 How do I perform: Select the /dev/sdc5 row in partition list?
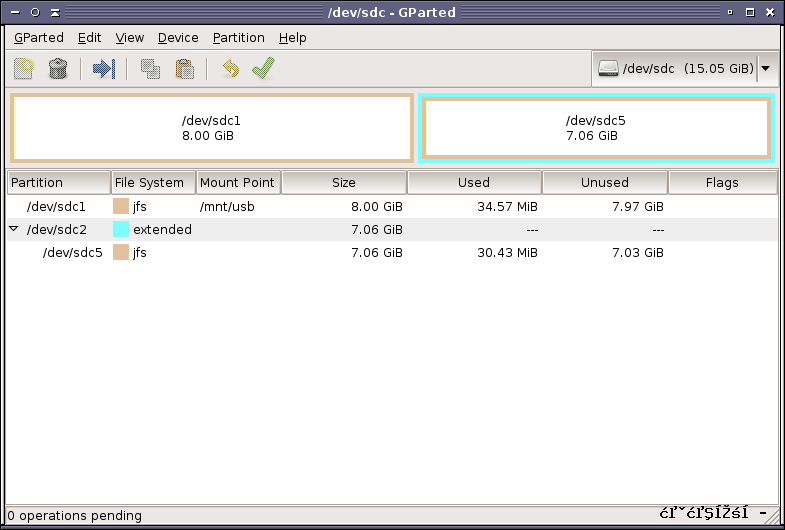(392, 252)
